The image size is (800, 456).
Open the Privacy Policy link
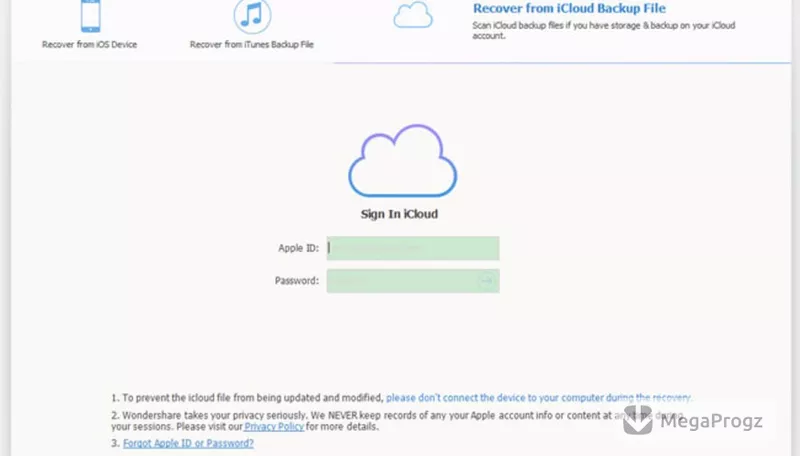point(274,426)
